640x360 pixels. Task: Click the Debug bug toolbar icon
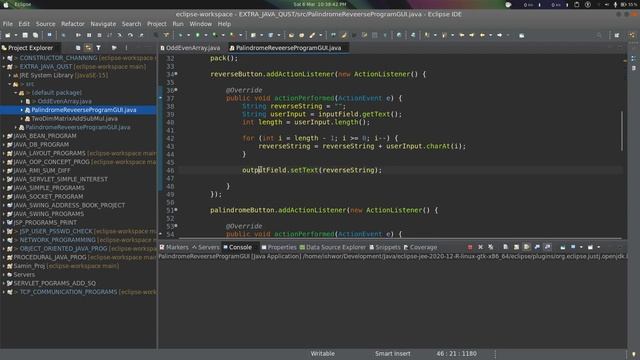[180, 35]
